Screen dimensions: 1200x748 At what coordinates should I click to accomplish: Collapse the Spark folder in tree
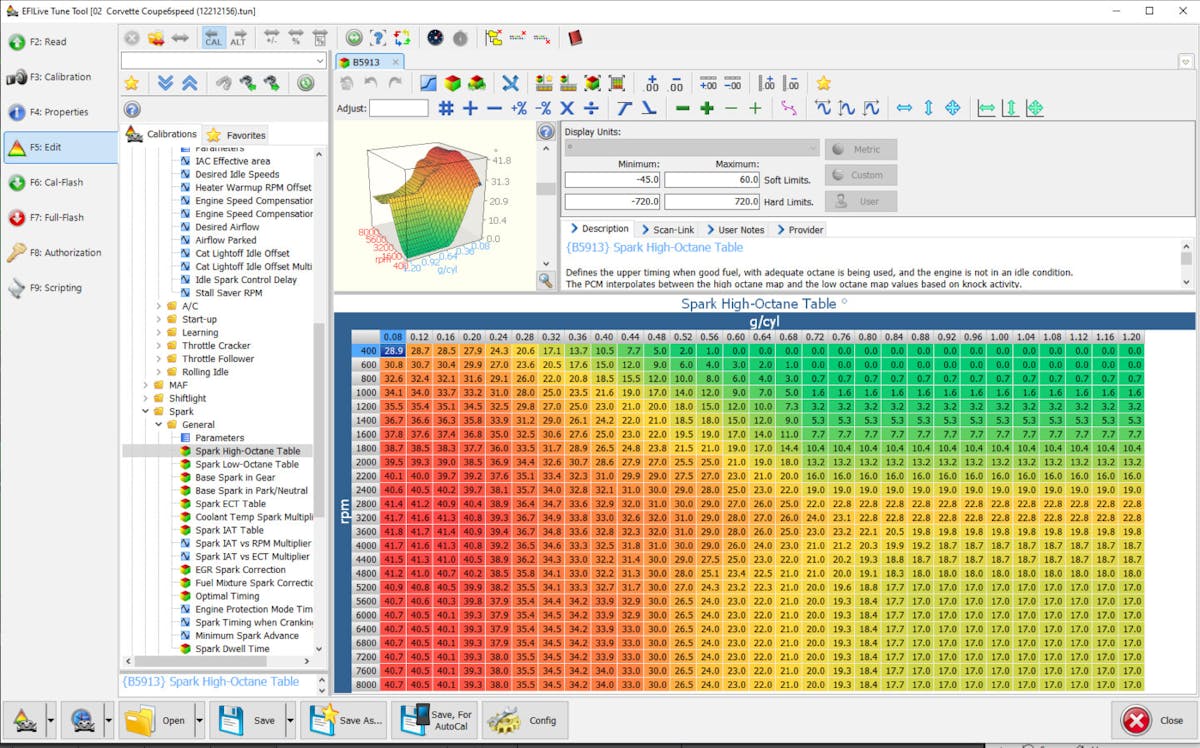[x=145, y=411]
